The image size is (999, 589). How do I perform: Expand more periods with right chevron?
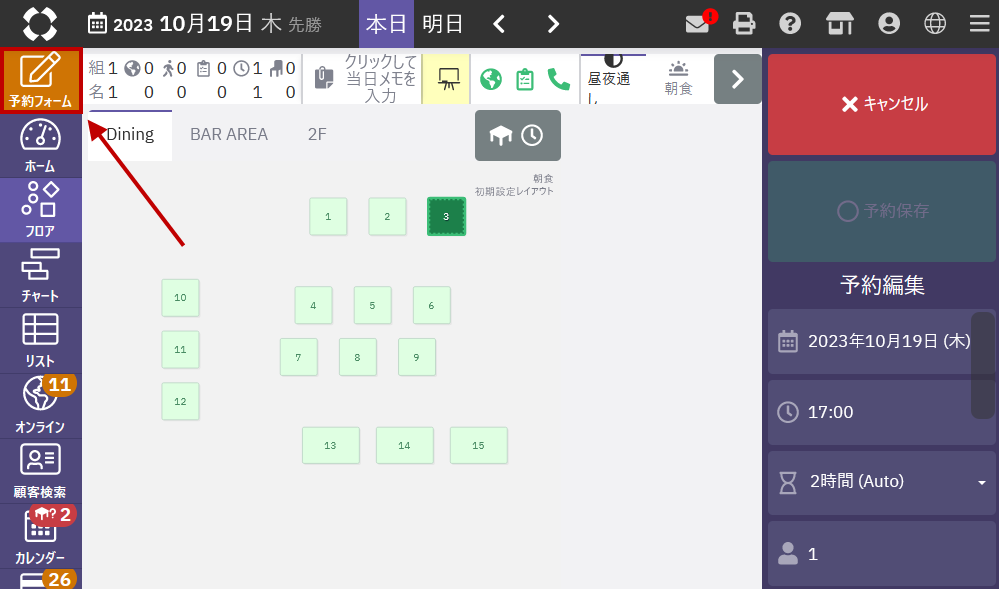(737, 79)
